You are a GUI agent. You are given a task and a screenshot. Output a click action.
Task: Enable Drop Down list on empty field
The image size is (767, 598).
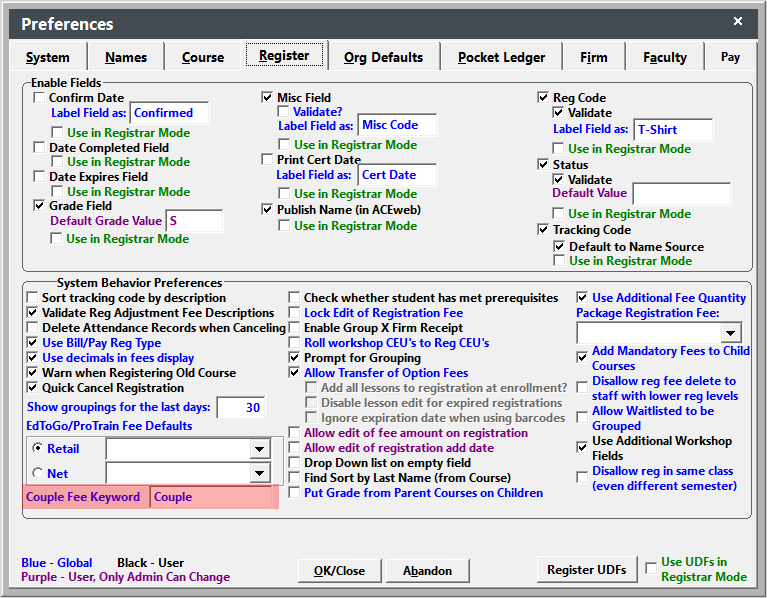tap(294, 463)
